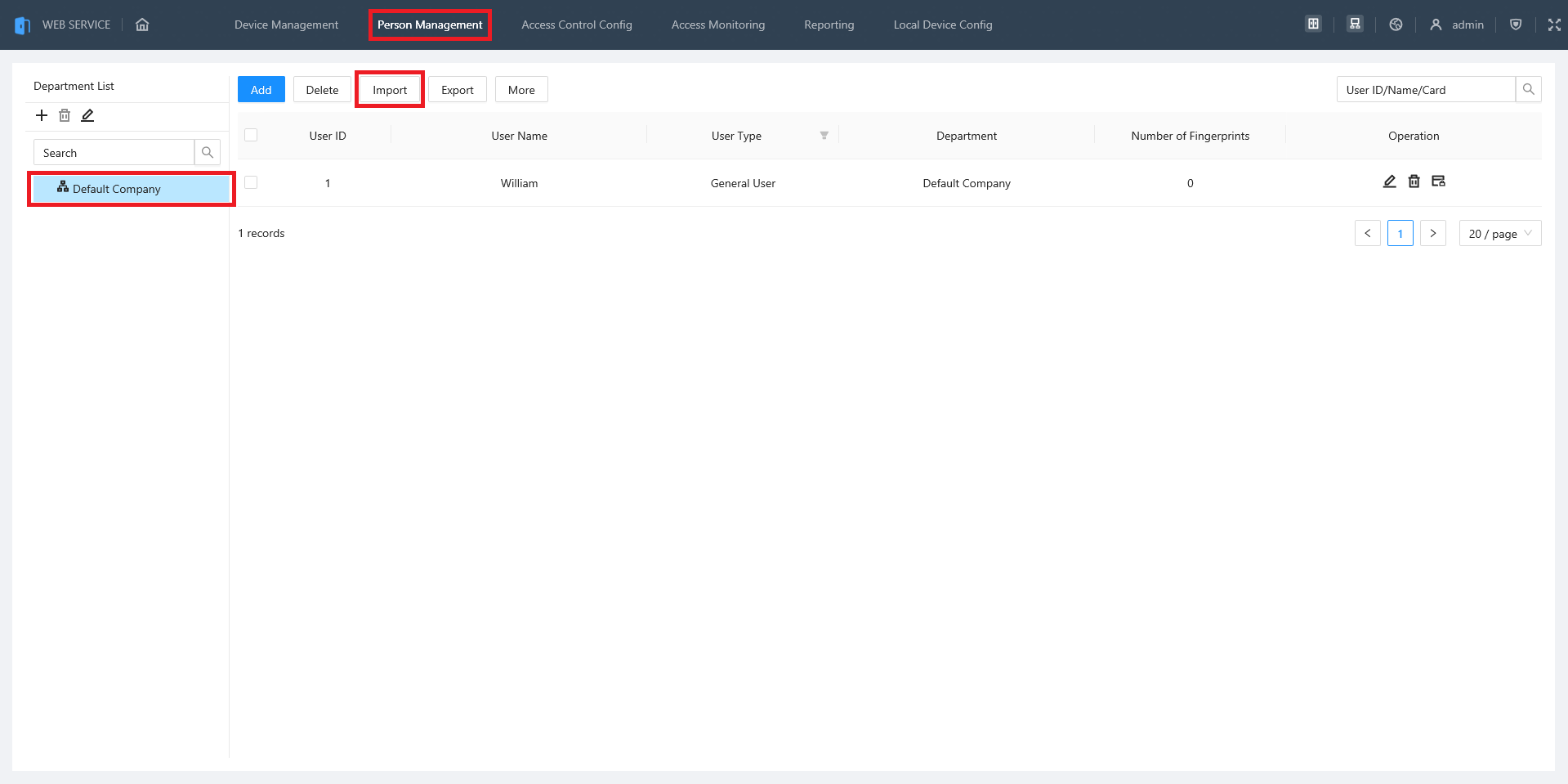The image size is (1568, 784).
Task: Open the globe language icon
Action: click(1396, 25)
